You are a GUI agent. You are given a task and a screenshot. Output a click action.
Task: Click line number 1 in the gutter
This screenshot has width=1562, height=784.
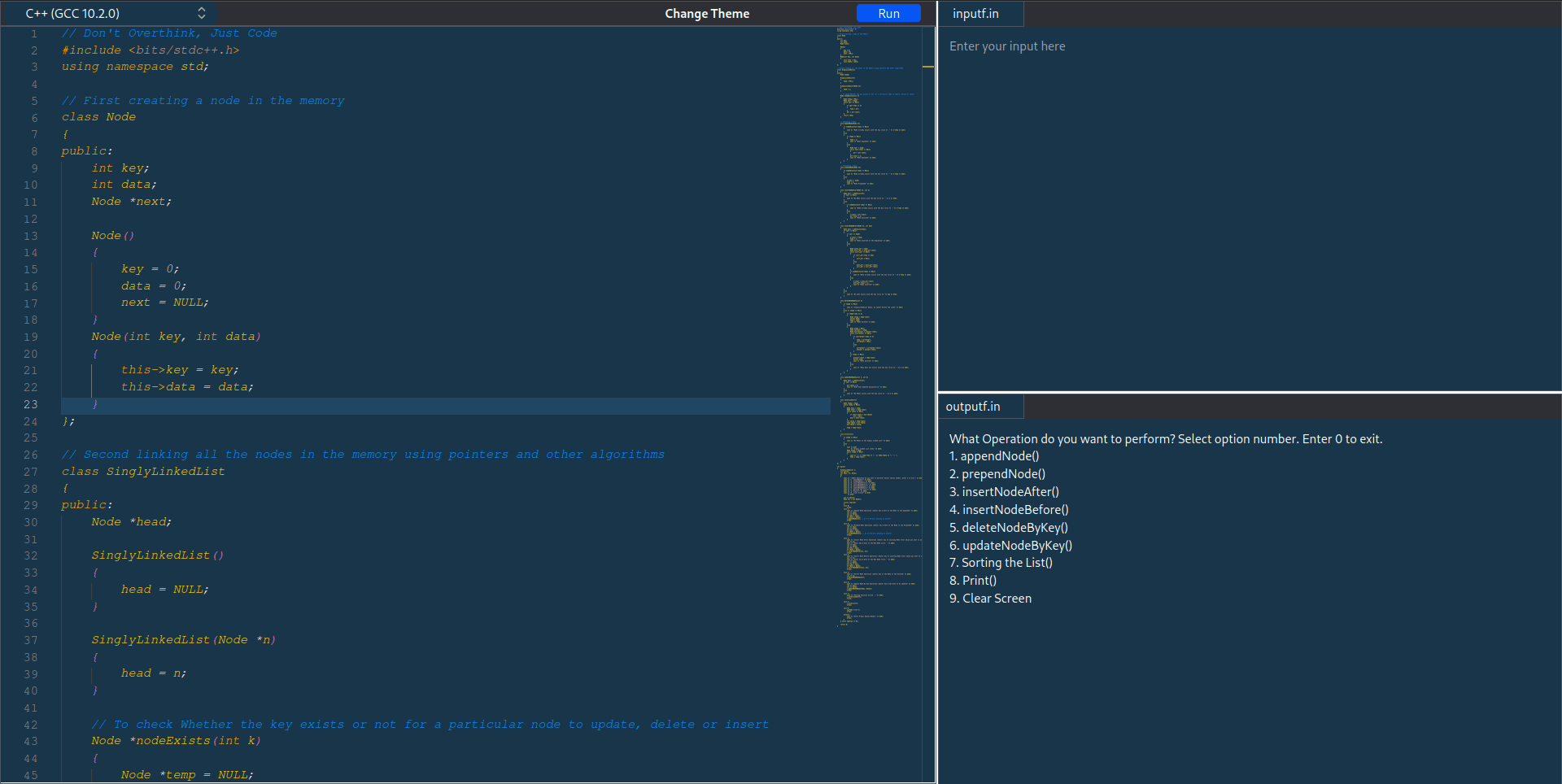tap(33, 33)
